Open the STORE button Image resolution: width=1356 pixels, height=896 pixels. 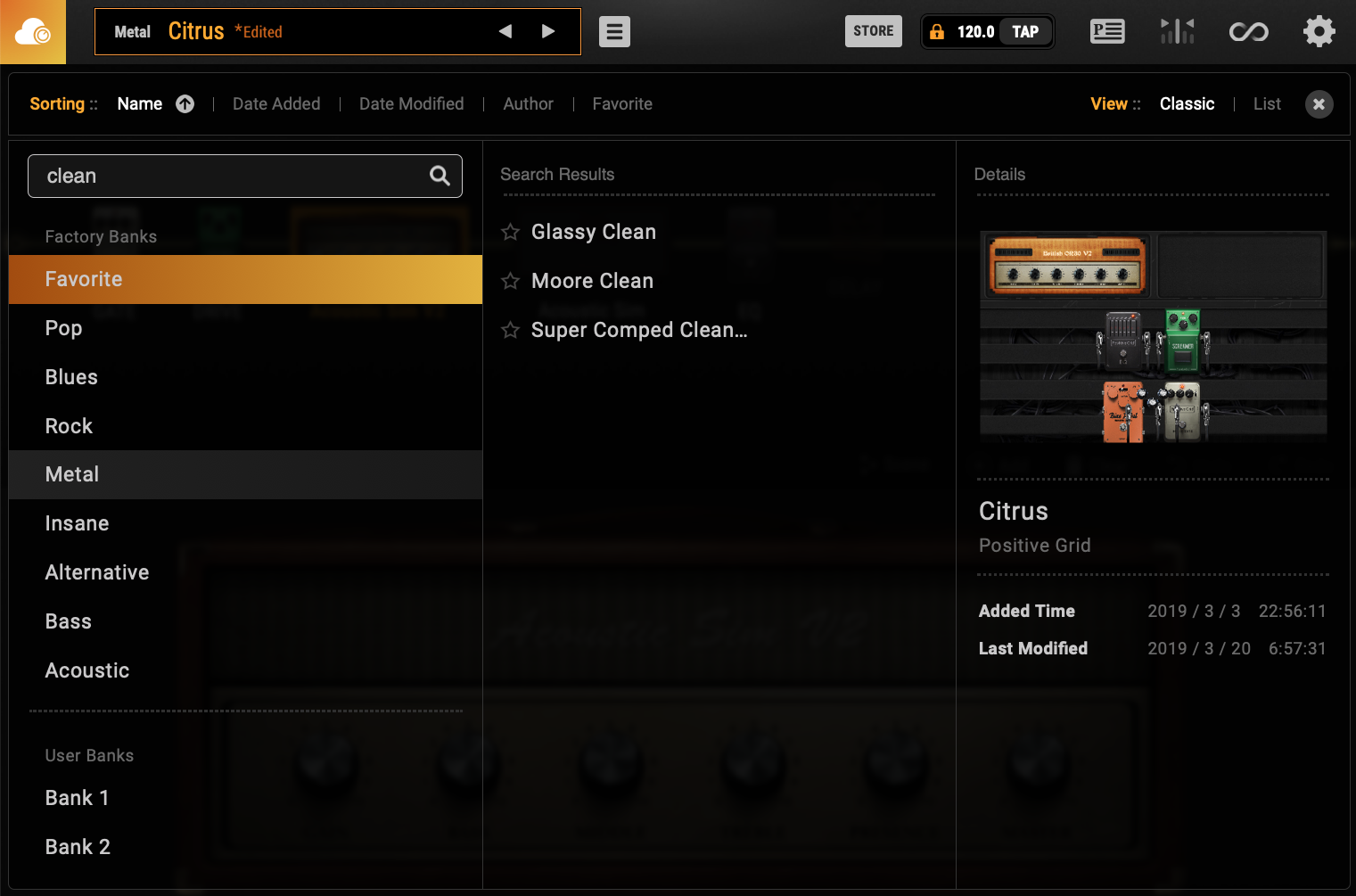click(x=874, y=31)
